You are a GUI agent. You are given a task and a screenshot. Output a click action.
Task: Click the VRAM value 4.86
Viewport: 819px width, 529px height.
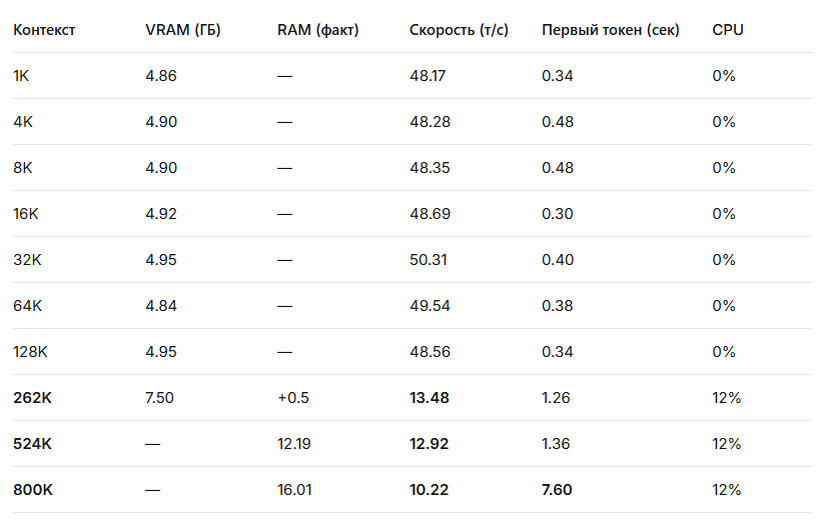(x=161, y=76)
